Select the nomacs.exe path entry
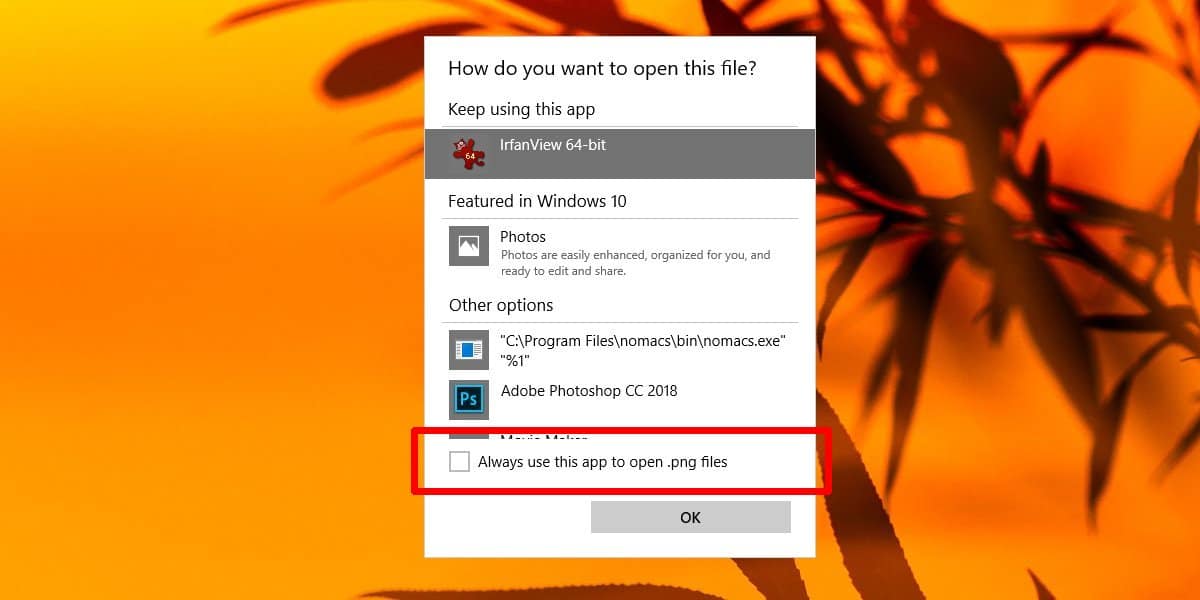The height and width of the screenshot is (600, 1200). 643,350
